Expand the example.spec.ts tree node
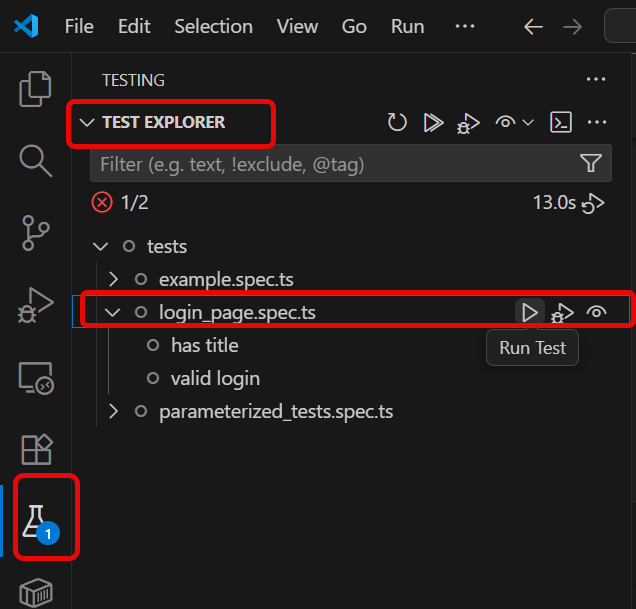The height and width of the screenshot is (609, 636). [113, 279]
